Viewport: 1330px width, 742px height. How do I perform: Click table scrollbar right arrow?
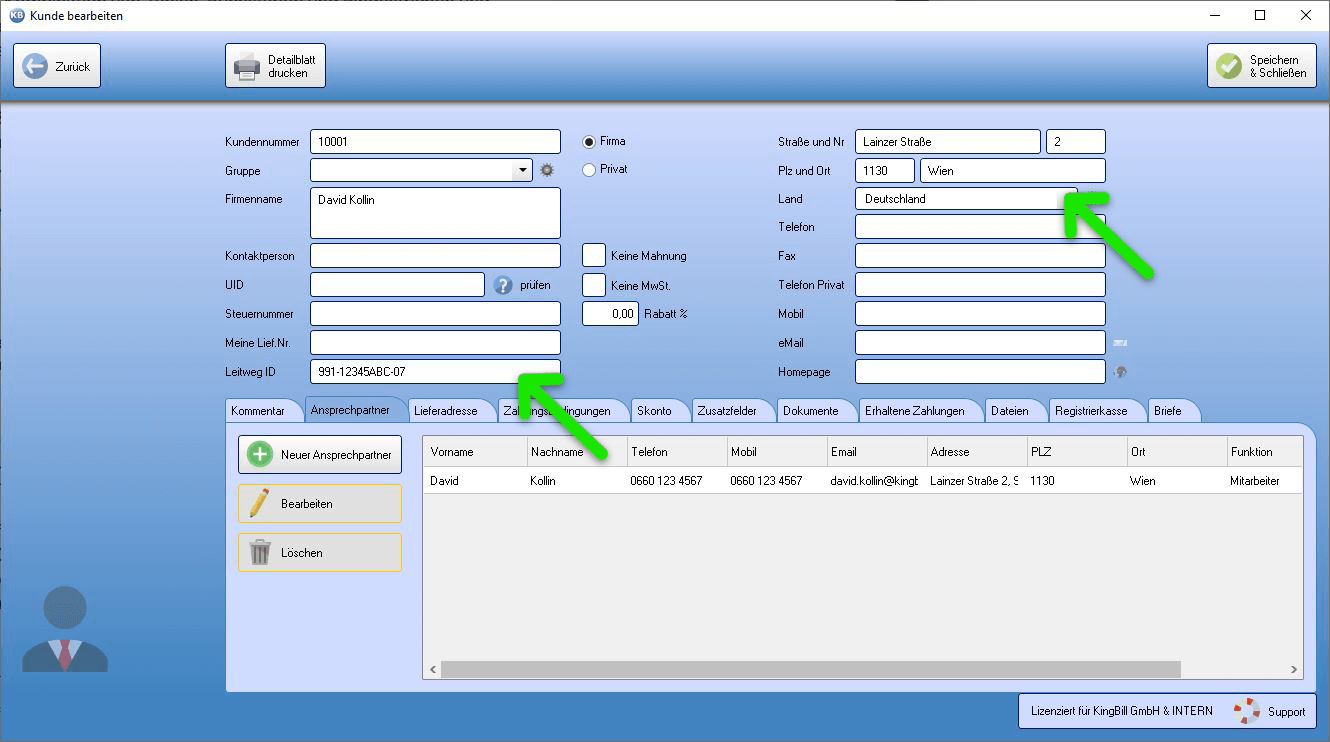pyautogui.click(x=1294, y=670)
